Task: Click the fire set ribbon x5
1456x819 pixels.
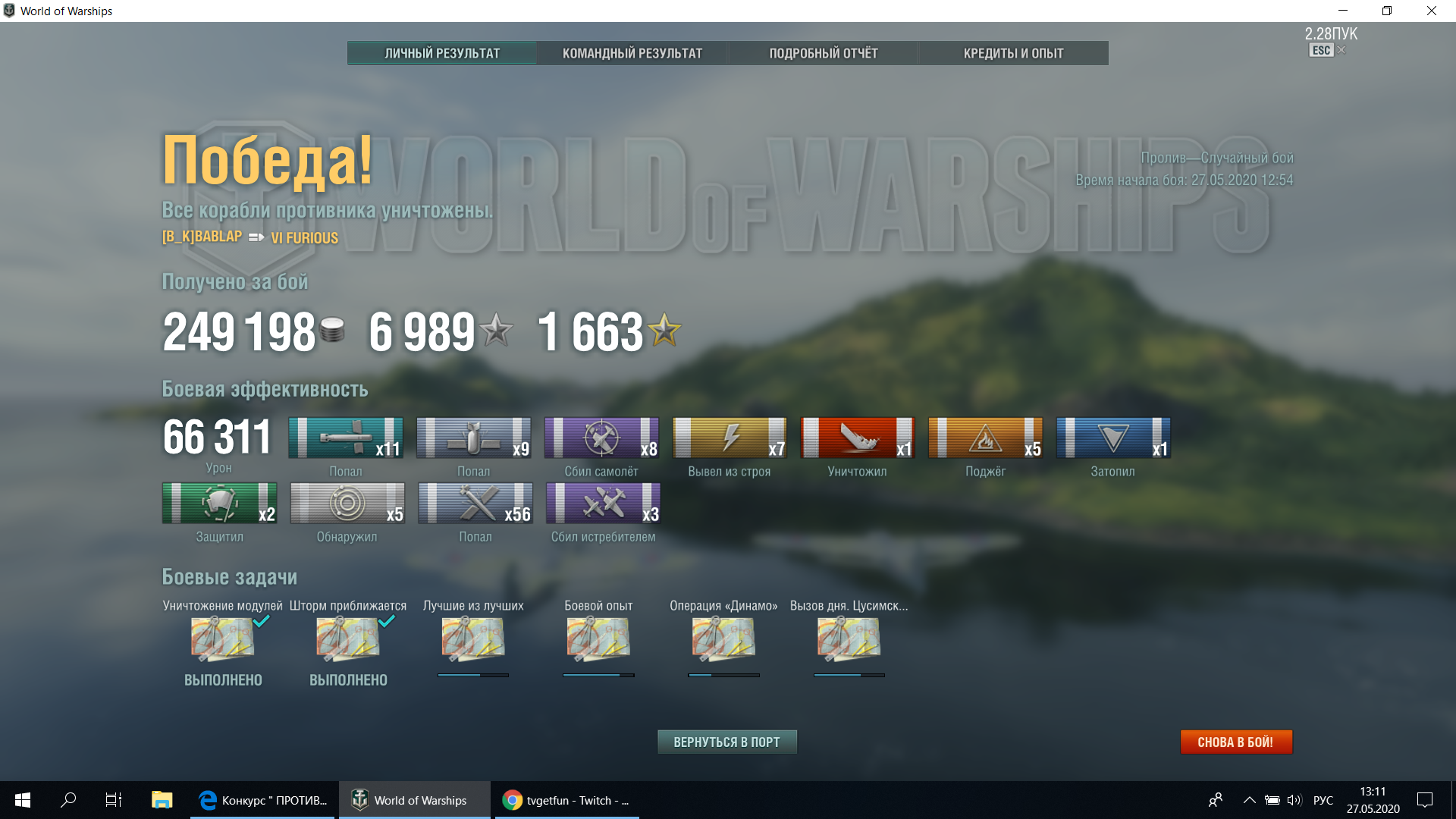Action: pos(985,438)
